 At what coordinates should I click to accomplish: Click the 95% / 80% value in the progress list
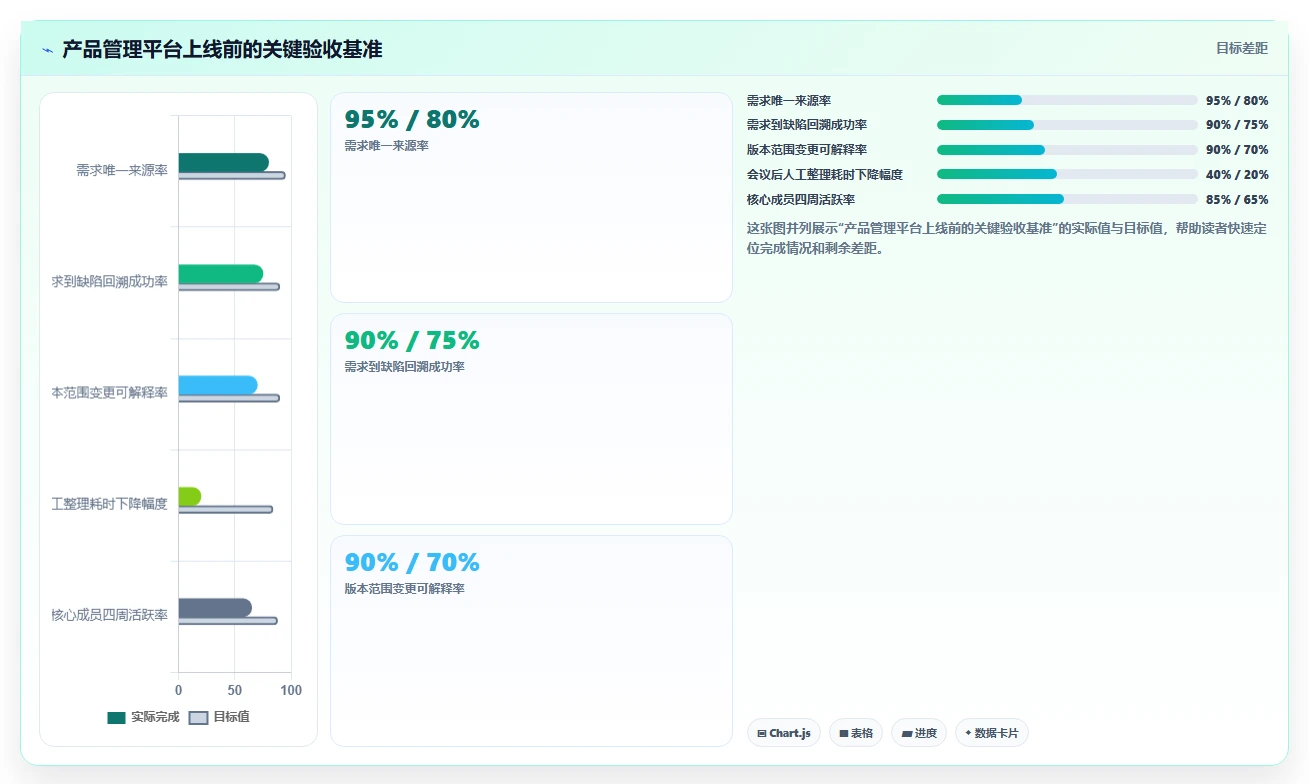click(1237, 100)
